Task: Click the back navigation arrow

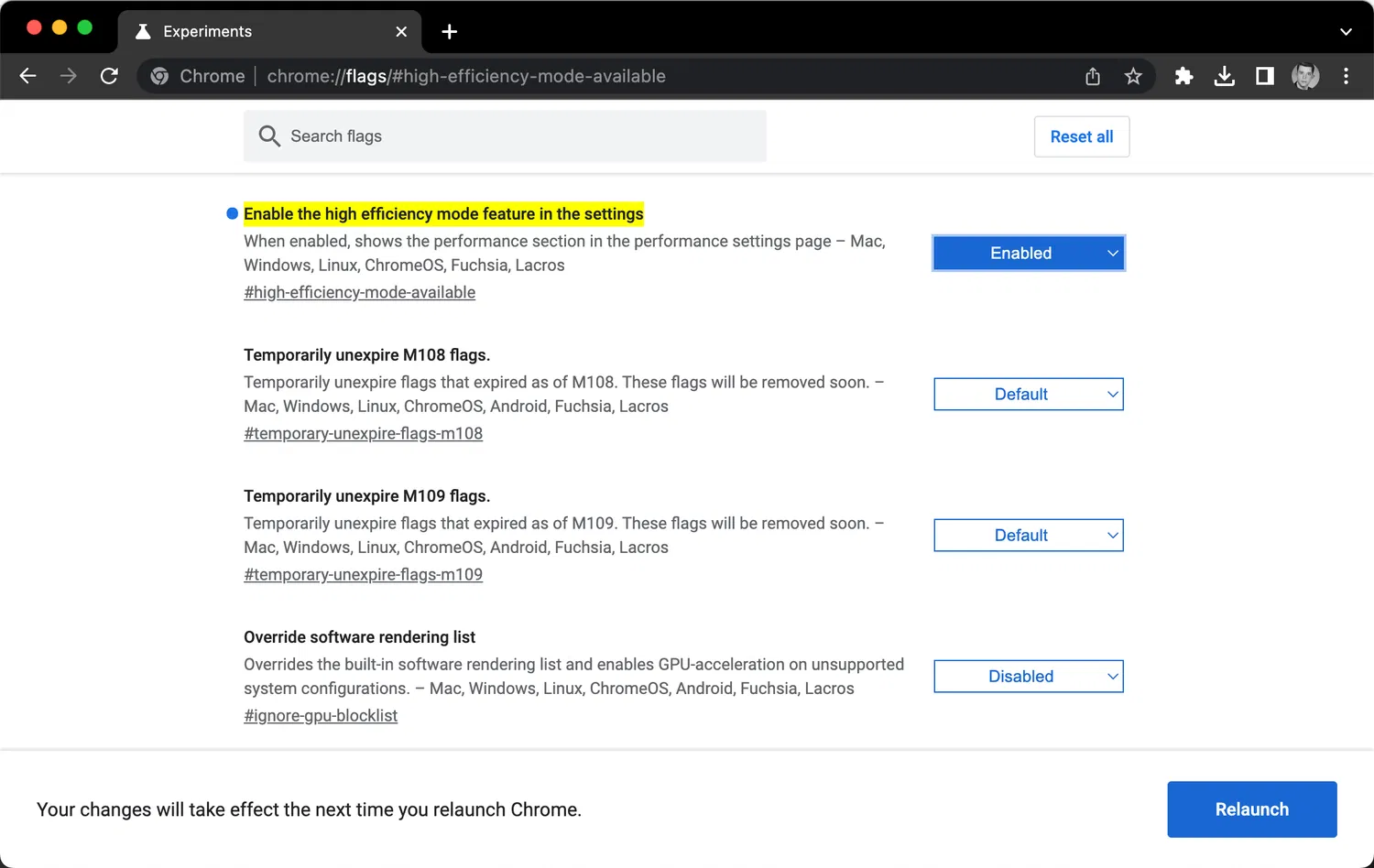Action: [x=28, y=76]
